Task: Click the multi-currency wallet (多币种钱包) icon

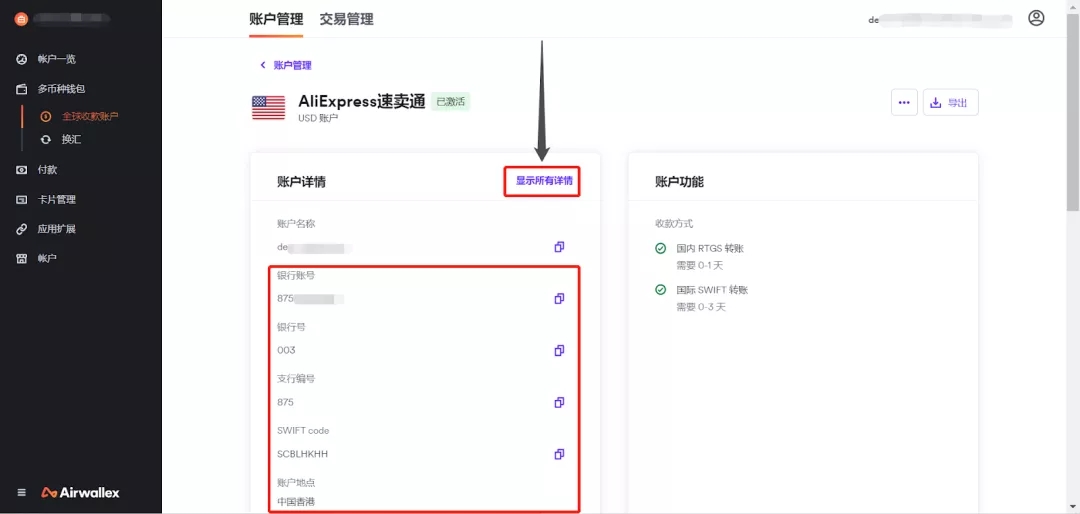Action: [21, 89]
